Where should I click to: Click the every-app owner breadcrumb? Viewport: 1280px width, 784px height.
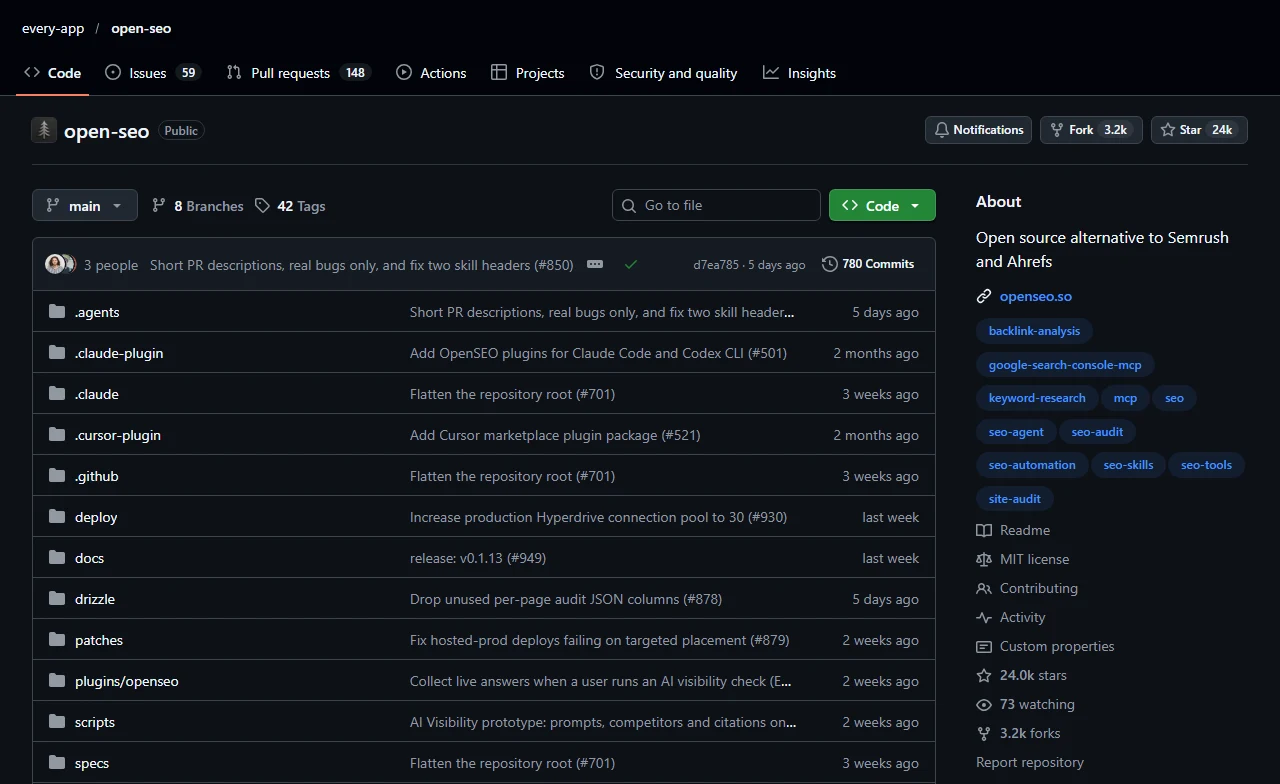point(53,28)
